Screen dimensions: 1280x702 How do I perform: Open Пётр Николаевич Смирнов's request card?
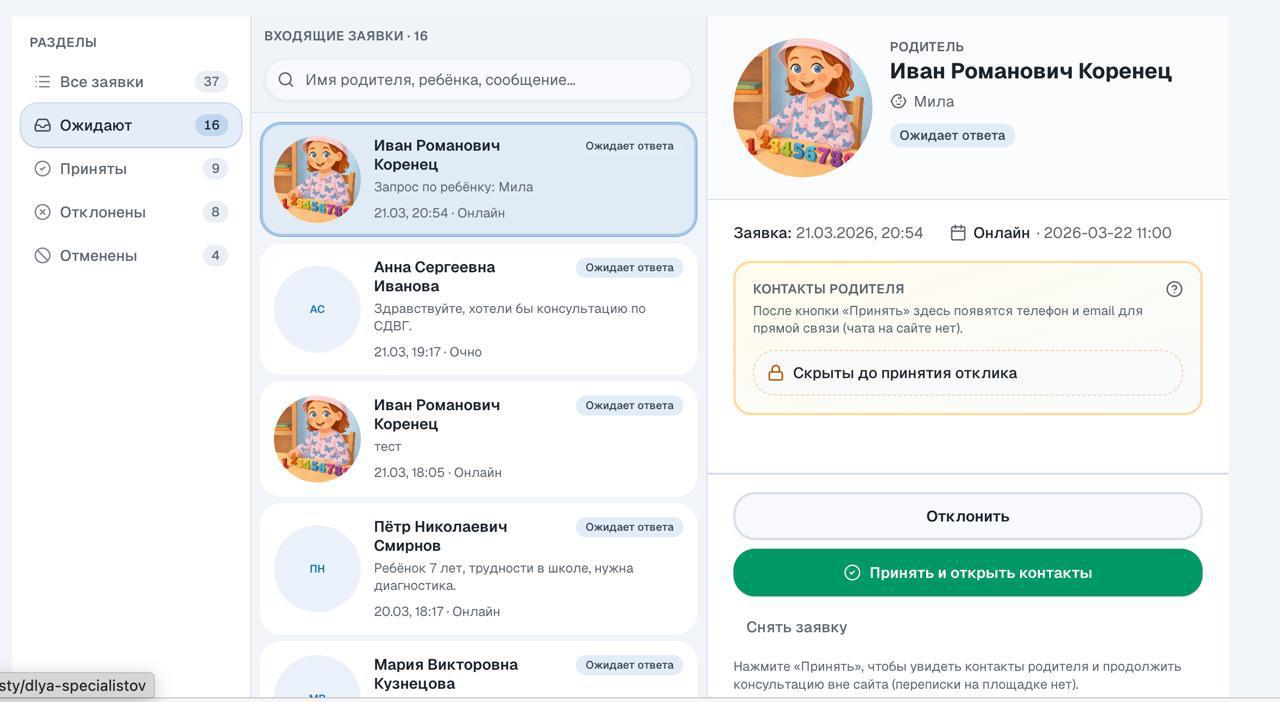(x=478, y=568)
